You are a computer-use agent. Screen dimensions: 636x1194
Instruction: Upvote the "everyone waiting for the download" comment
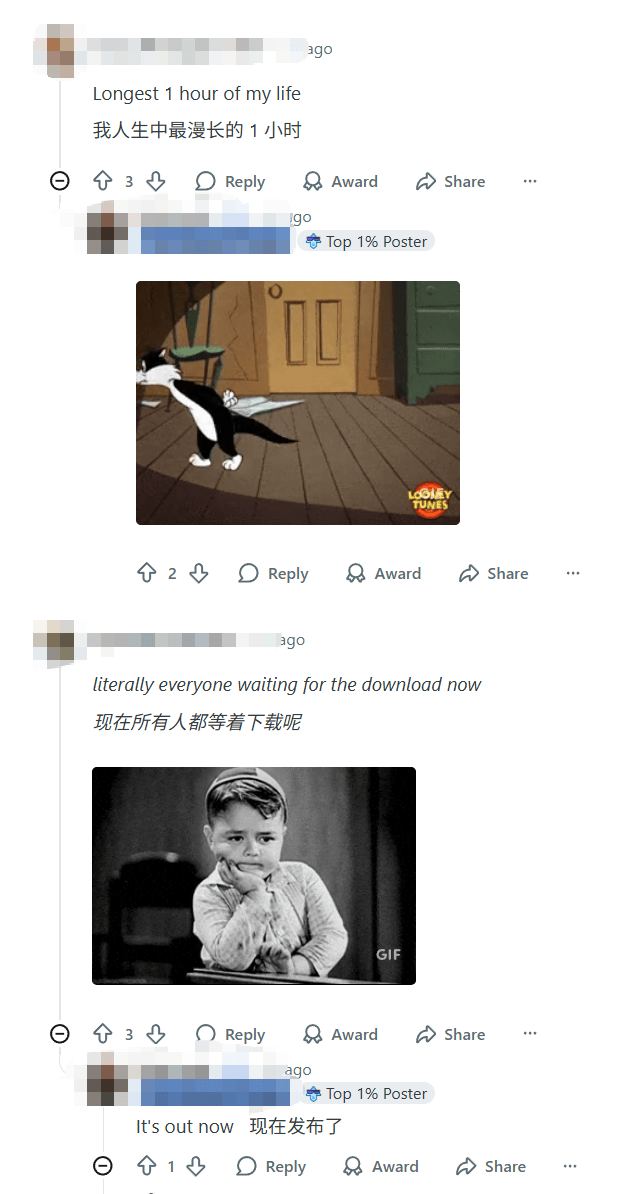[x=103, y=1034]
